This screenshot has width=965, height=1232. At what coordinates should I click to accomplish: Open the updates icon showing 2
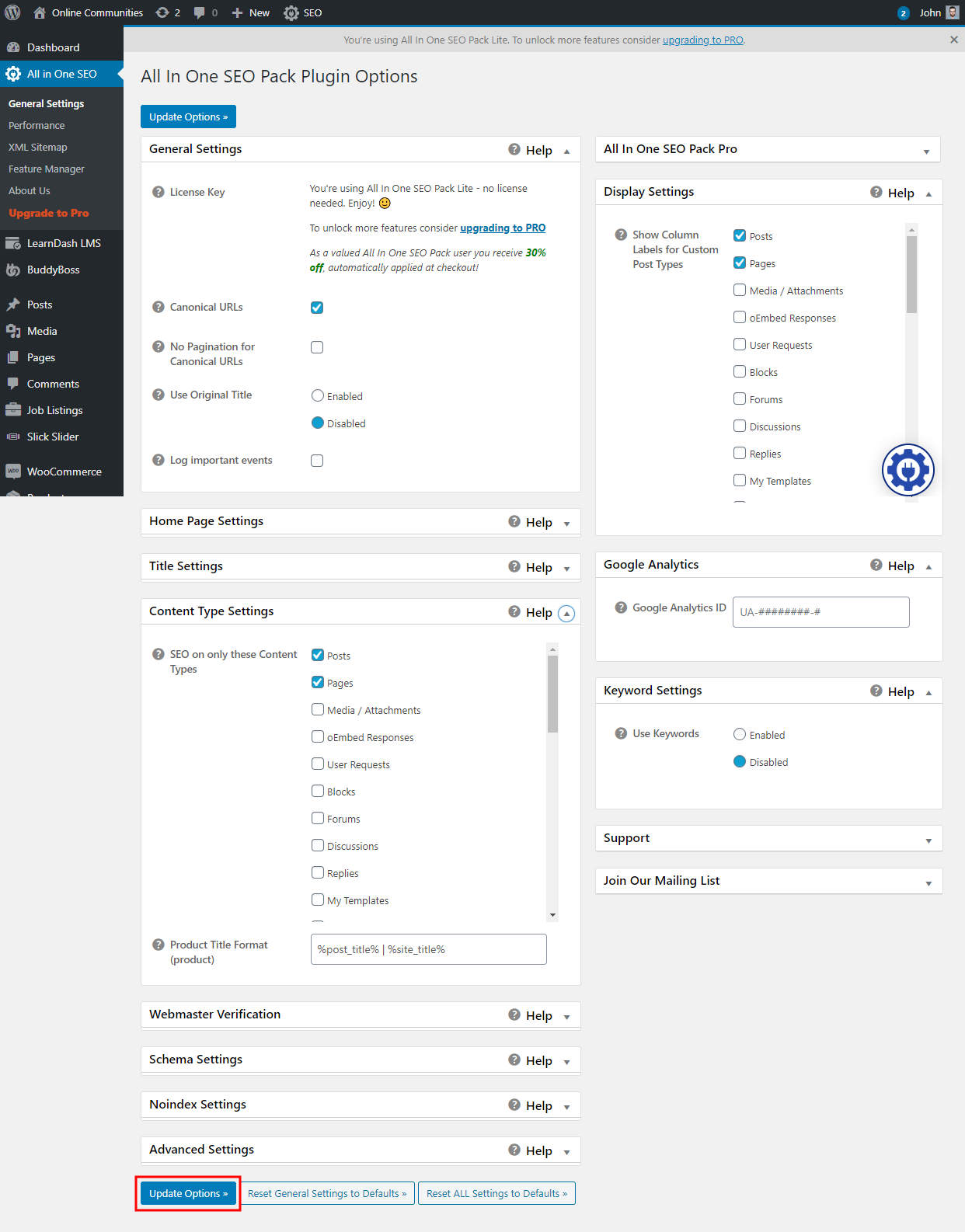click(167, 12)
